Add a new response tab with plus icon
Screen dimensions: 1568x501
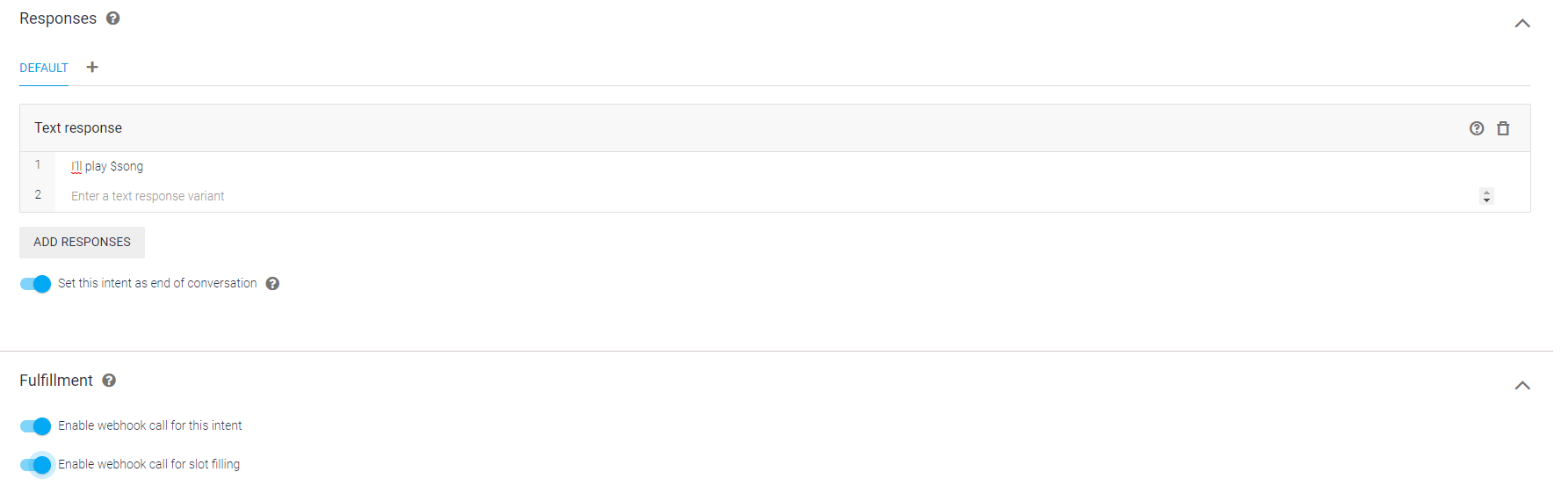(92, 67)
